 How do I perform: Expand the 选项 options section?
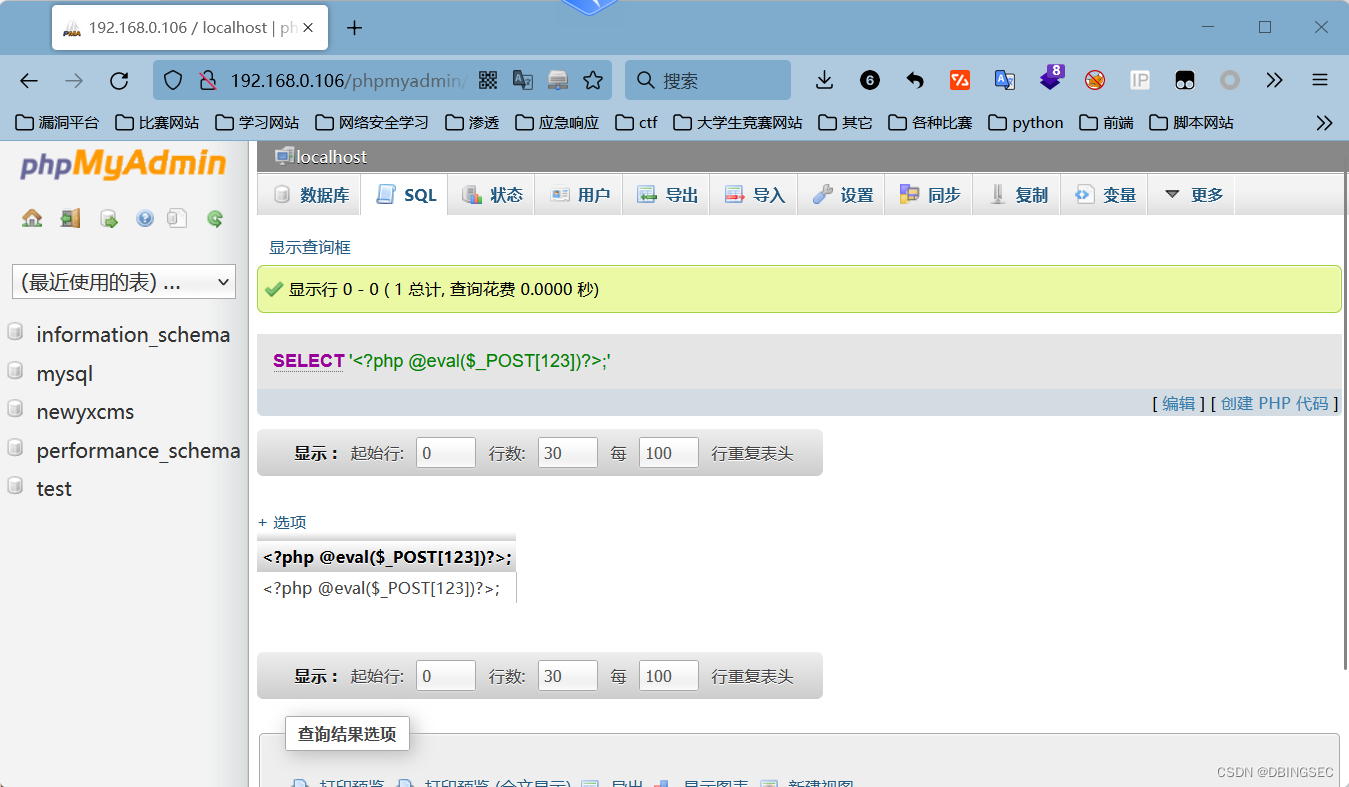click(x=282, y=522)
